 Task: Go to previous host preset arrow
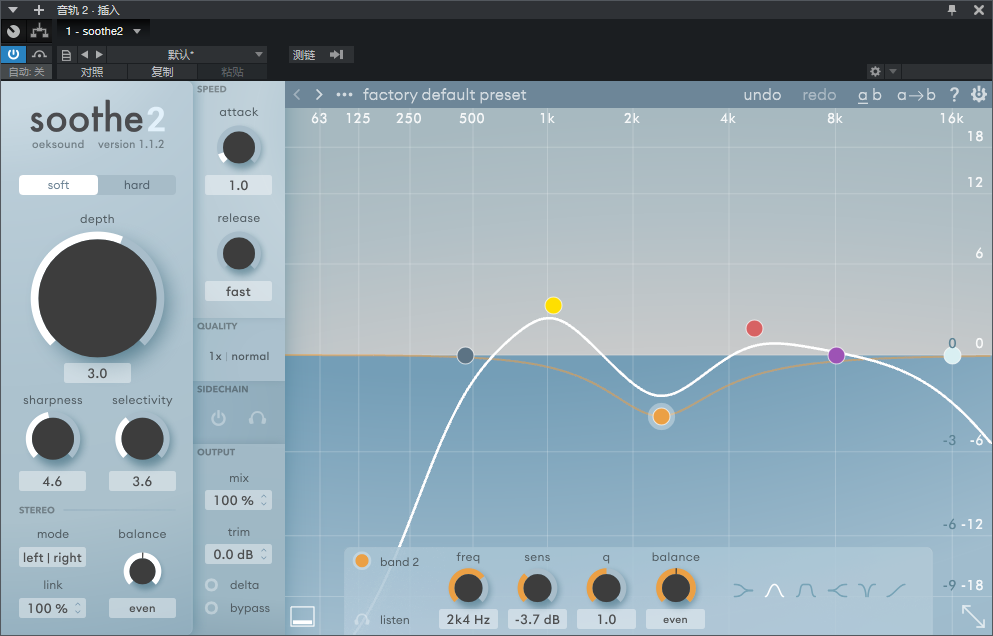[84, 54]
